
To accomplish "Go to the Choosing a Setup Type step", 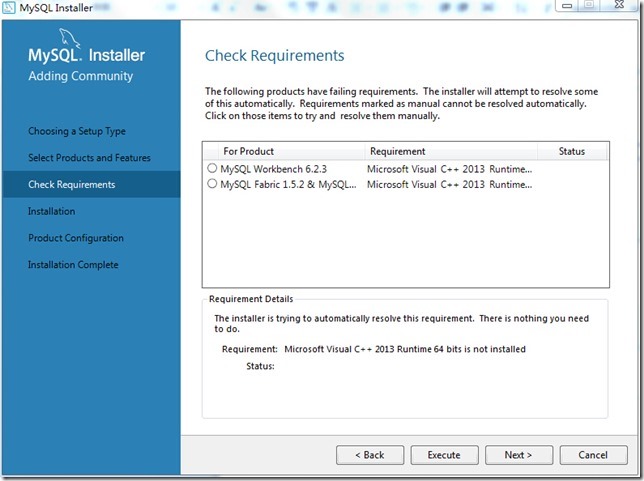I will click(77, 131).
